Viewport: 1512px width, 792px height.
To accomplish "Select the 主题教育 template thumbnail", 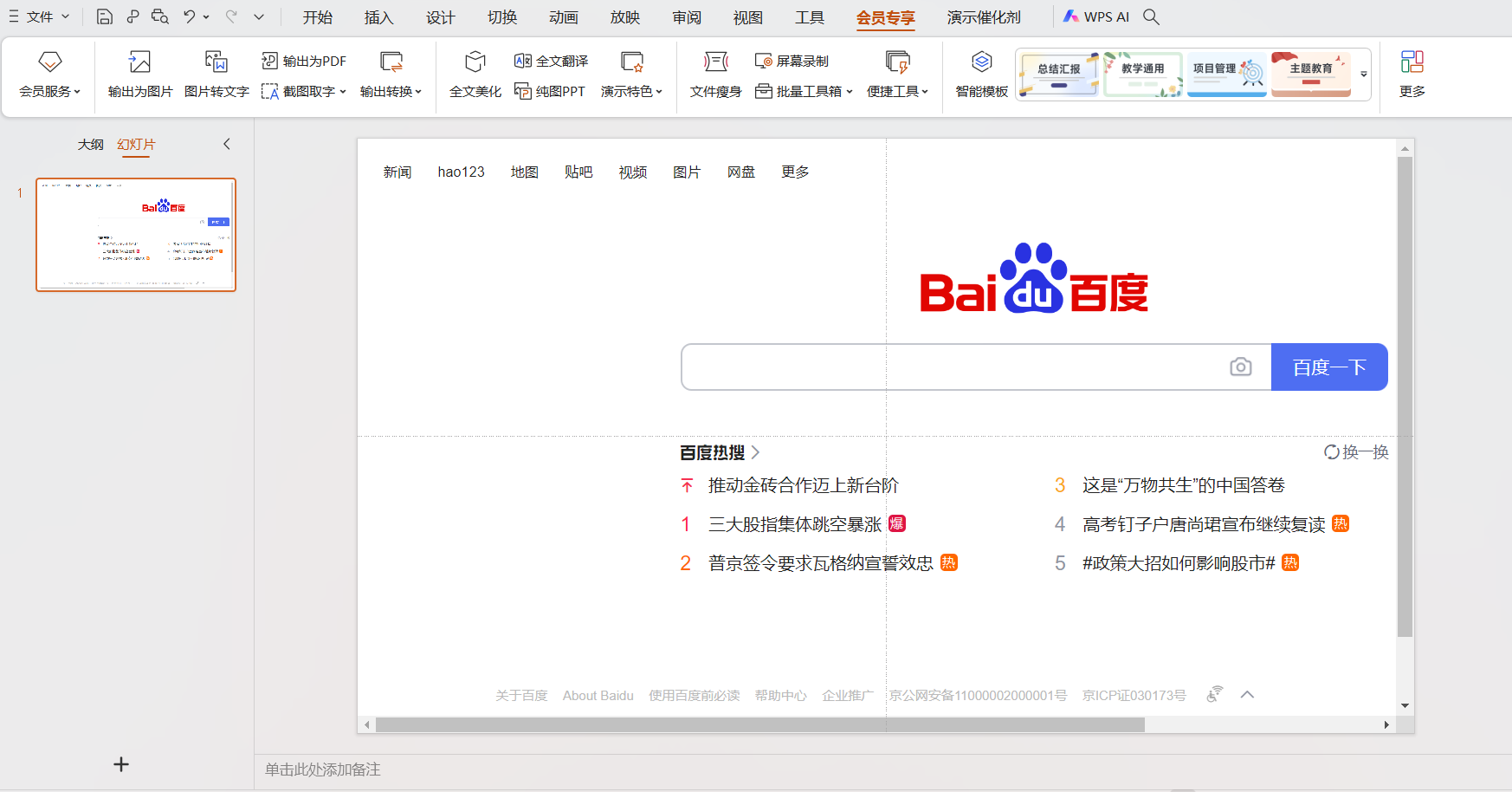I will (1311, 74).
